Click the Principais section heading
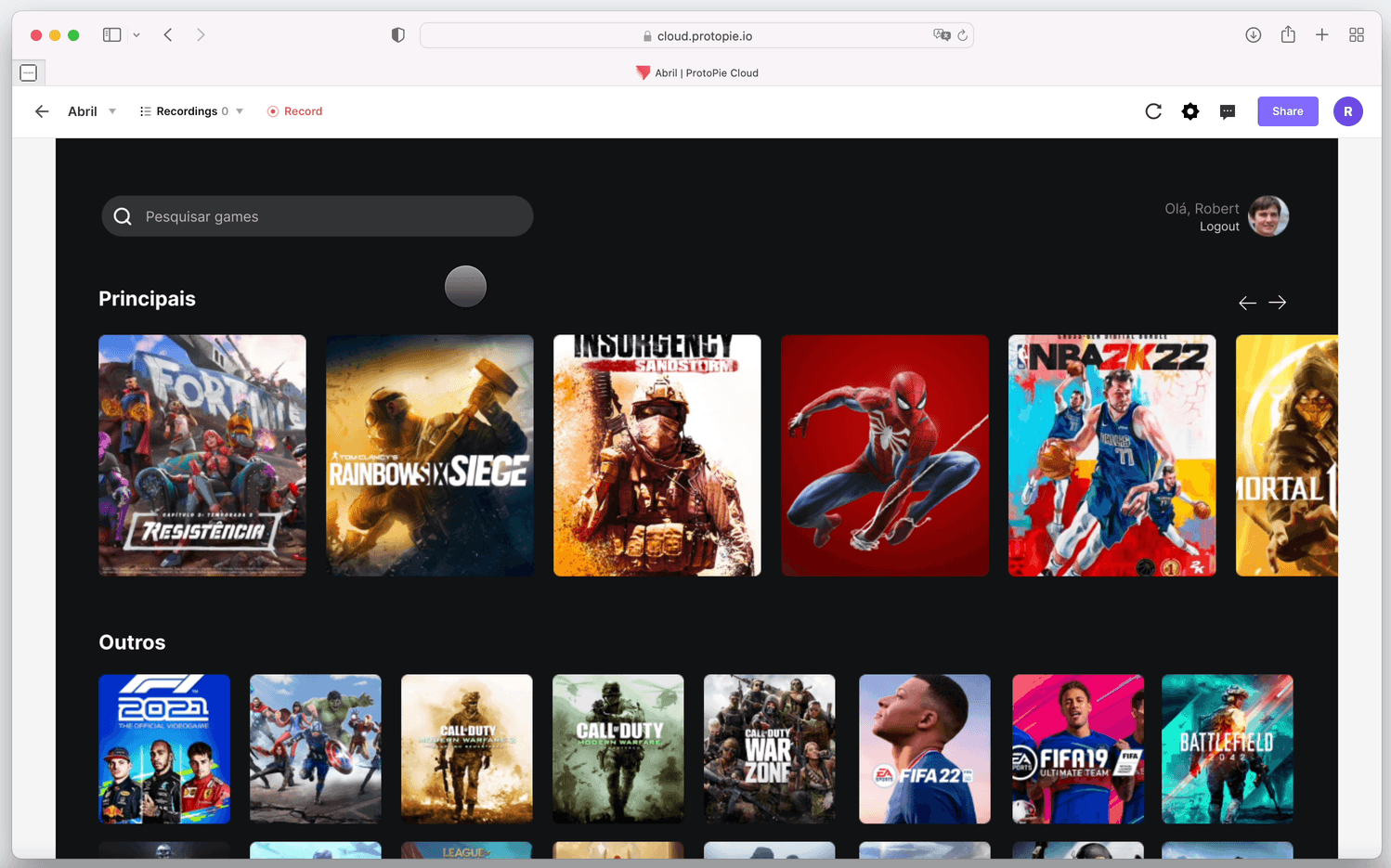 (147, 299)
